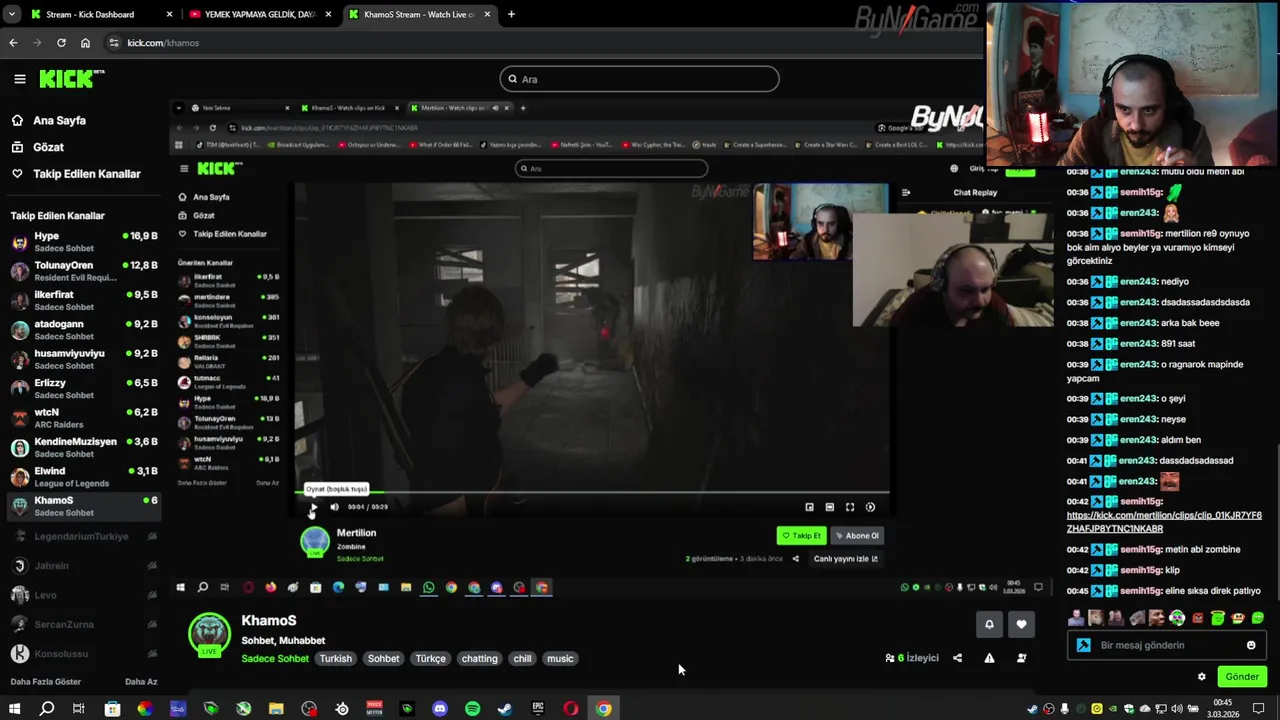Click the Ara search field
The width and height of the screenshot is (1280, 720).
[639, 79]
